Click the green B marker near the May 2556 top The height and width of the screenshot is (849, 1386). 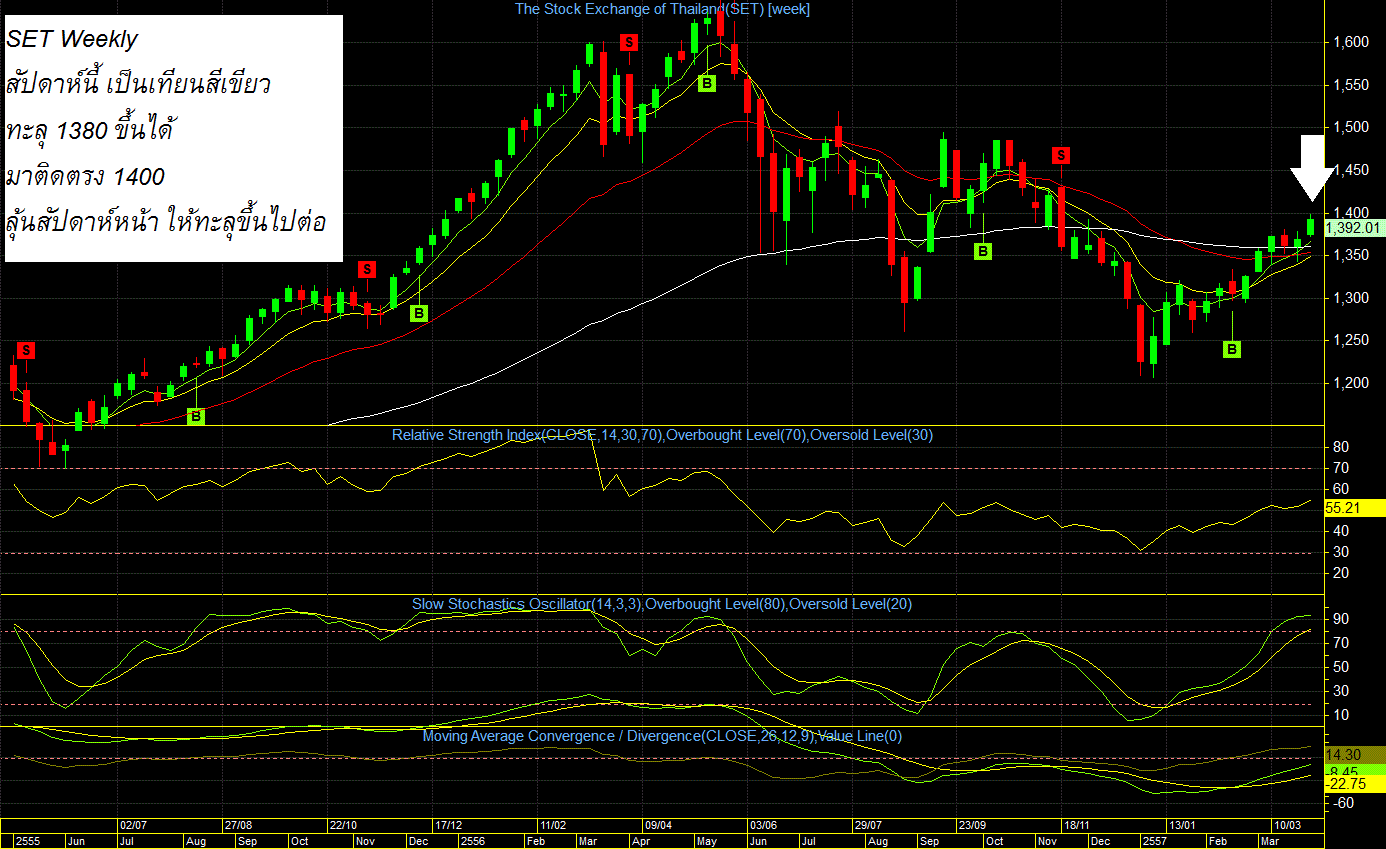(706, 83)
